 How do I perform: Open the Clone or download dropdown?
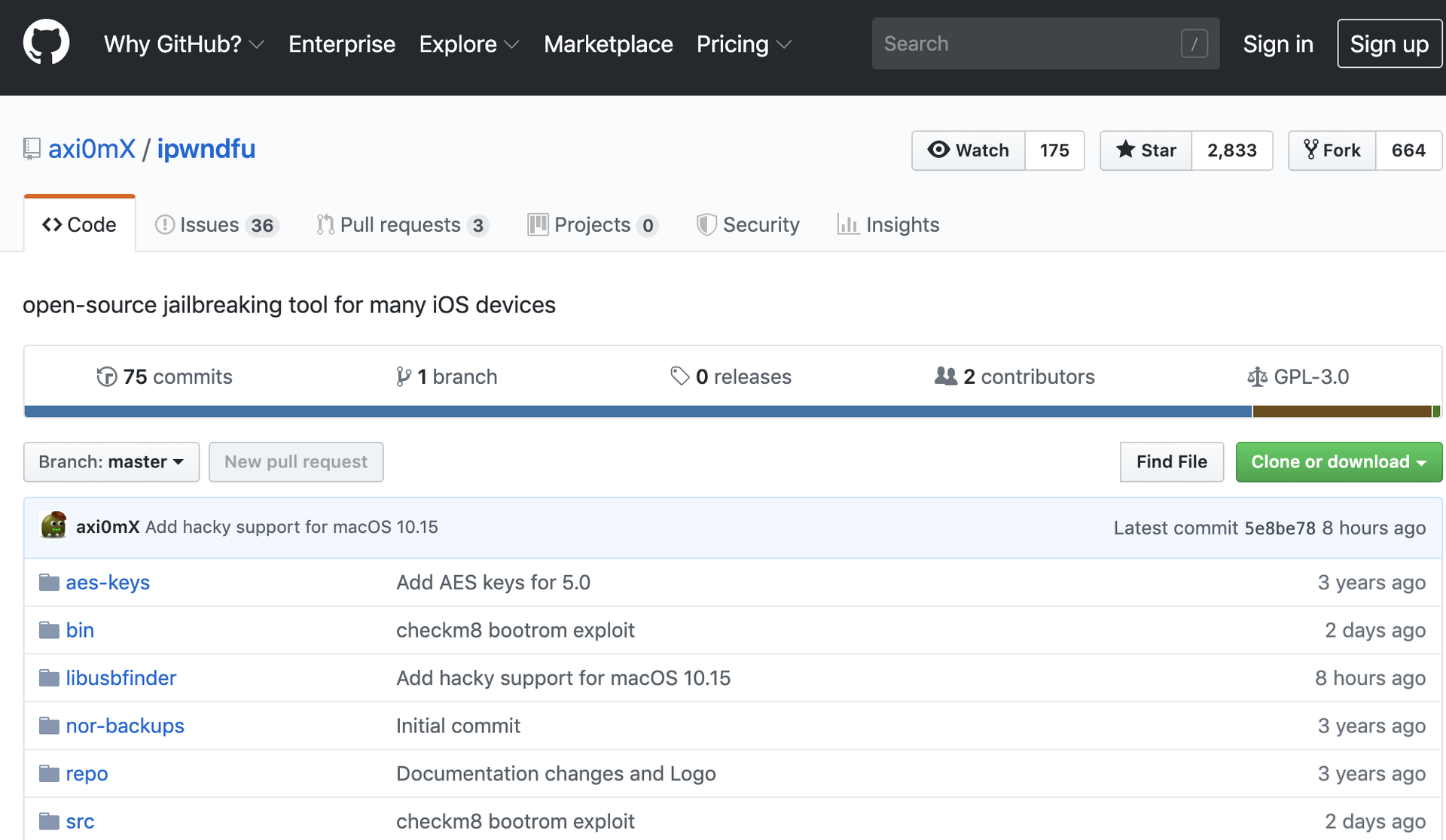[1339, 461]
